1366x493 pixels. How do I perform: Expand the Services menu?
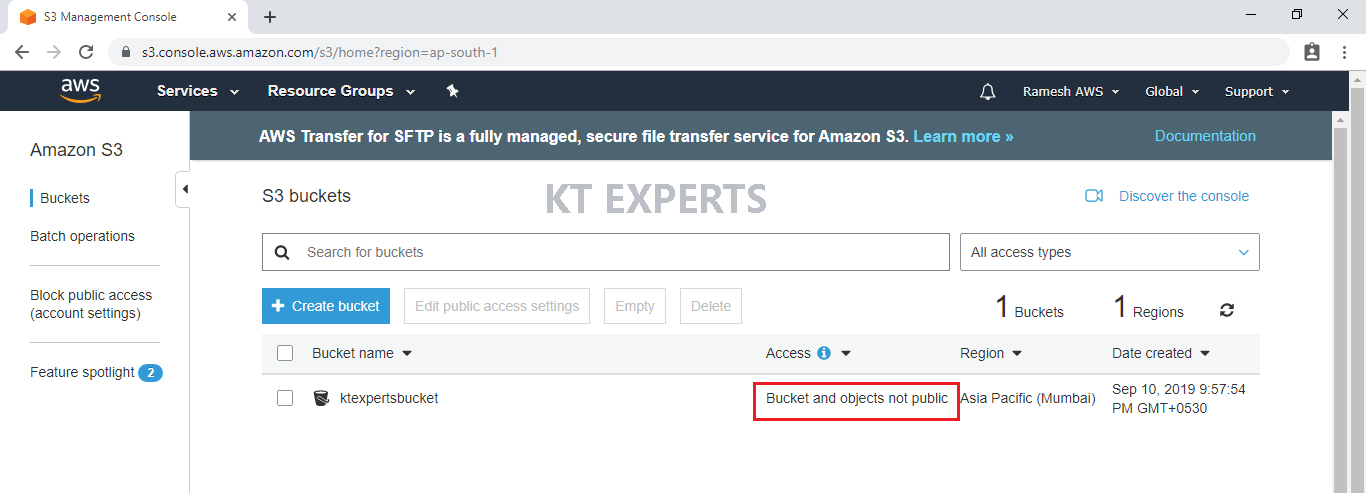click(x=198, y=91)
